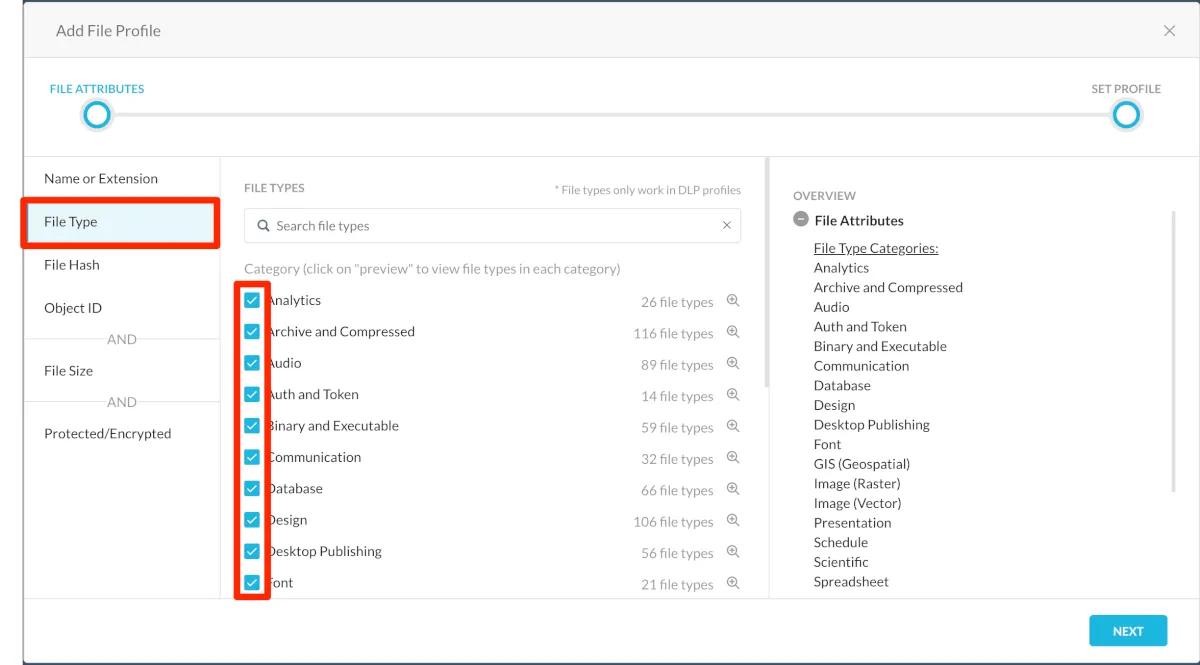Toggle the Design category checkbox
1200x665 pixels.
coord(252,520)
